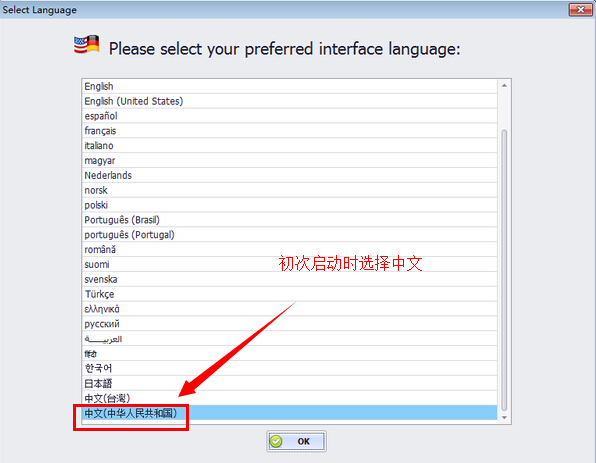Viewport: 596px width, 463px height.
Task: Click the scrollbar down arrow
Action: [x=504, y=417]
